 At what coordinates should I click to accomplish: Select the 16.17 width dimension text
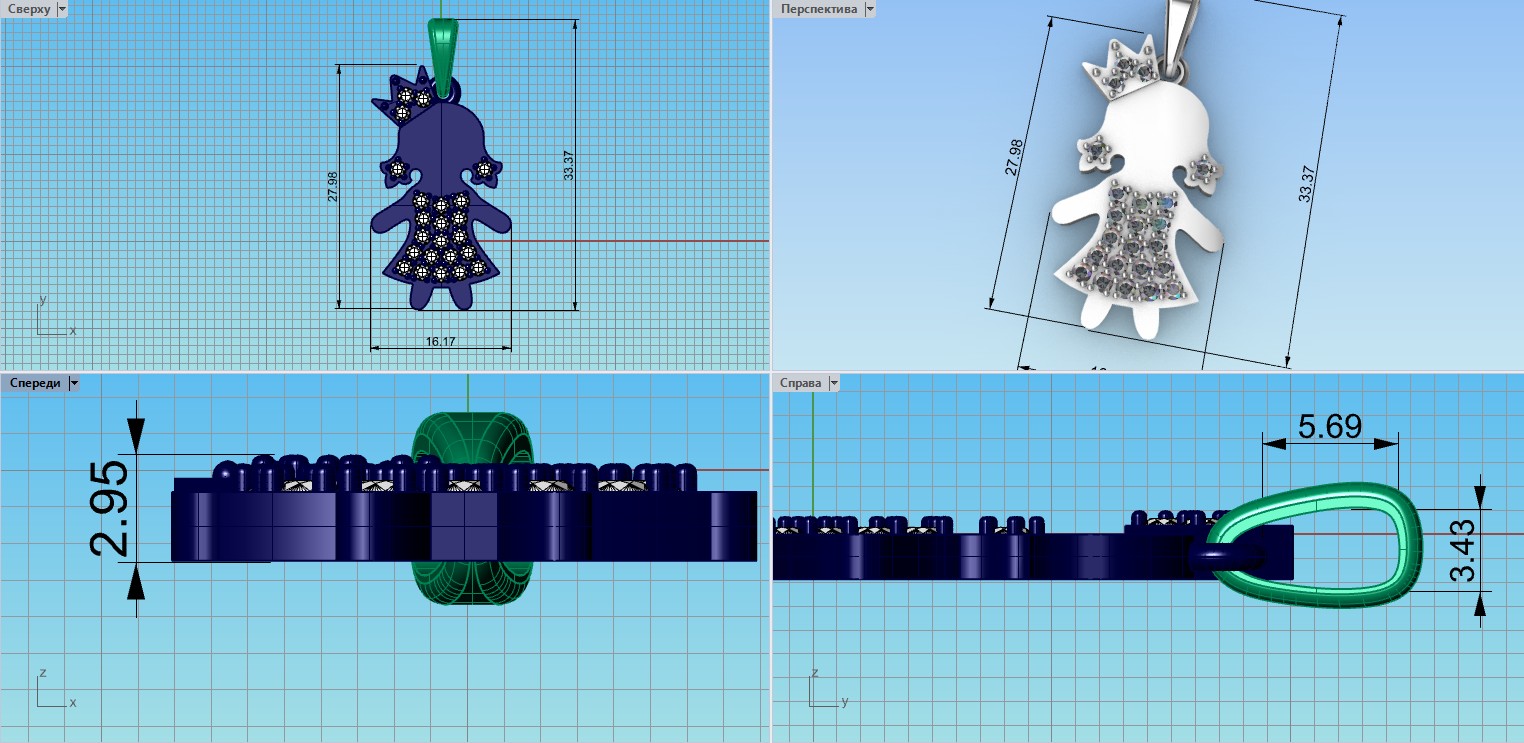[440, 342]
